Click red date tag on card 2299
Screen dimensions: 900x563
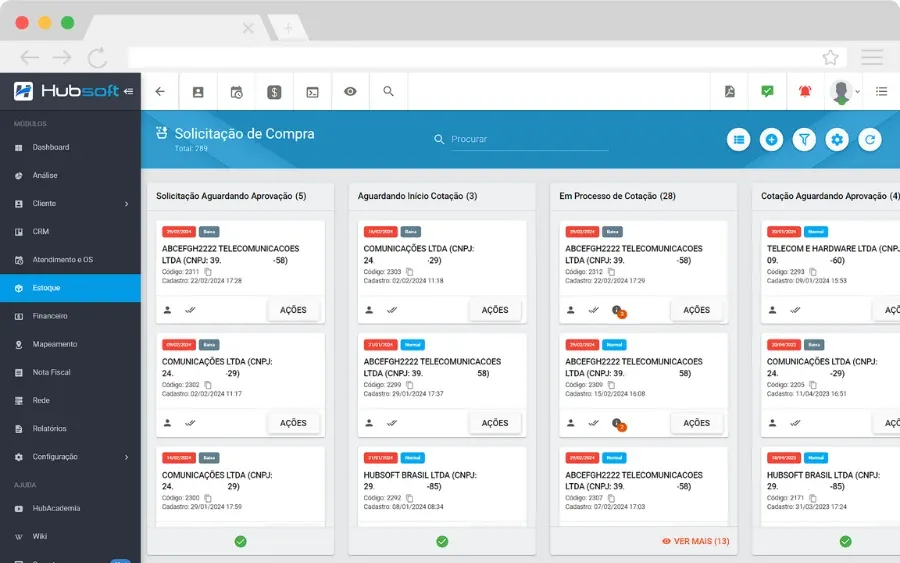pos(381,345)
